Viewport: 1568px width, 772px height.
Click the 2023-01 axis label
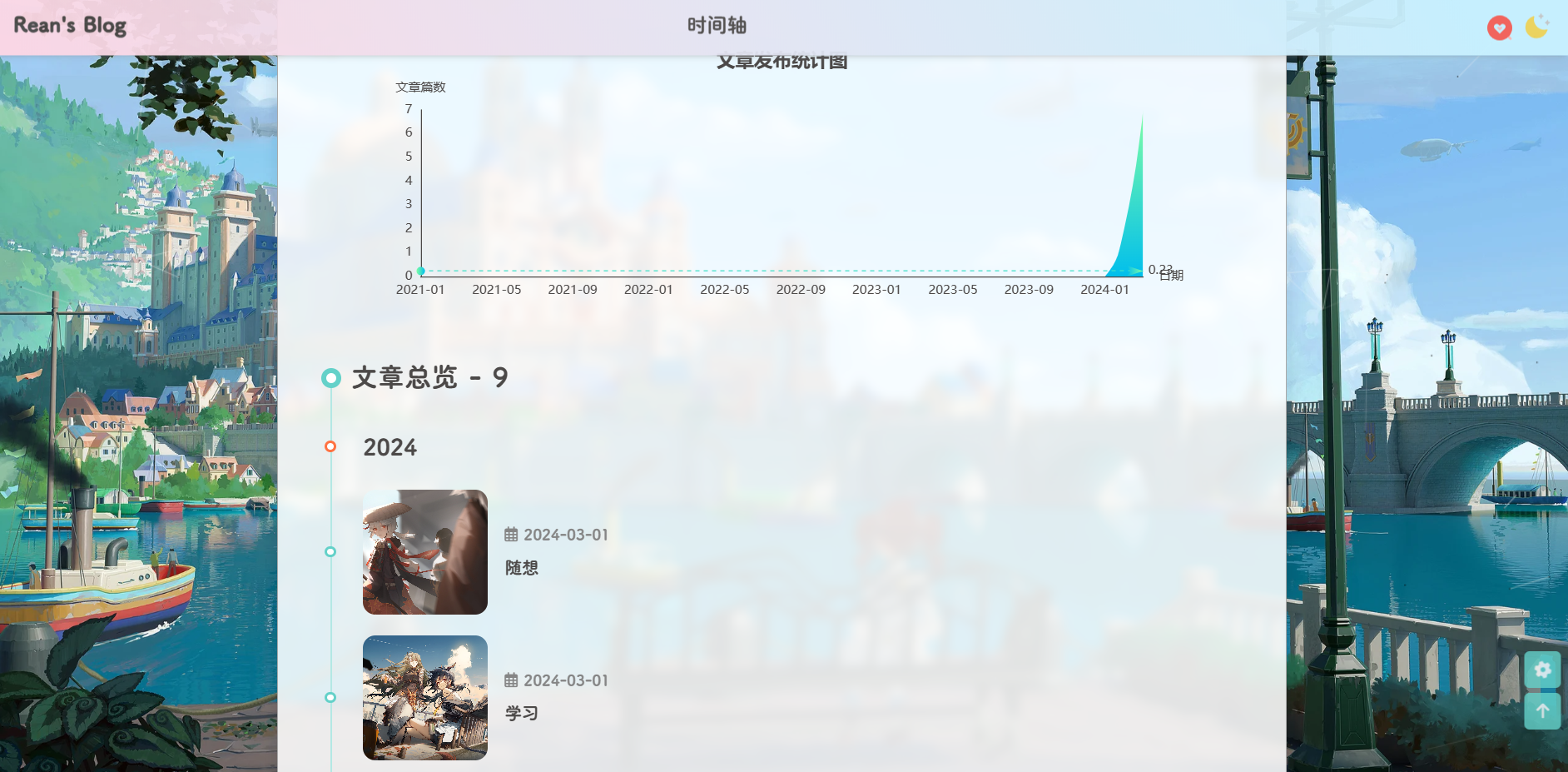(876, 290)
